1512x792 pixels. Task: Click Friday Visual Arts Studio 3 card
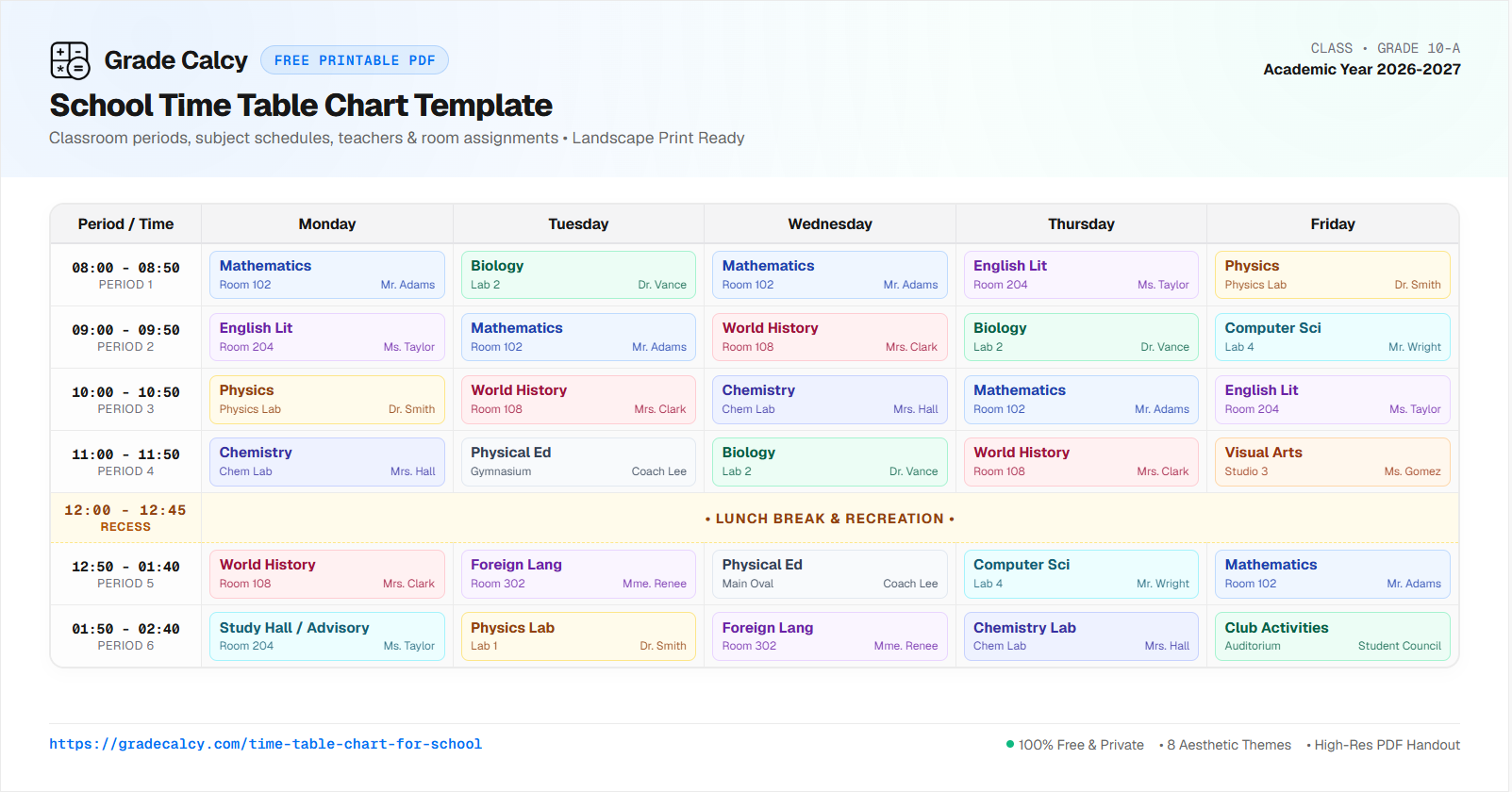tap(1333, 461)
